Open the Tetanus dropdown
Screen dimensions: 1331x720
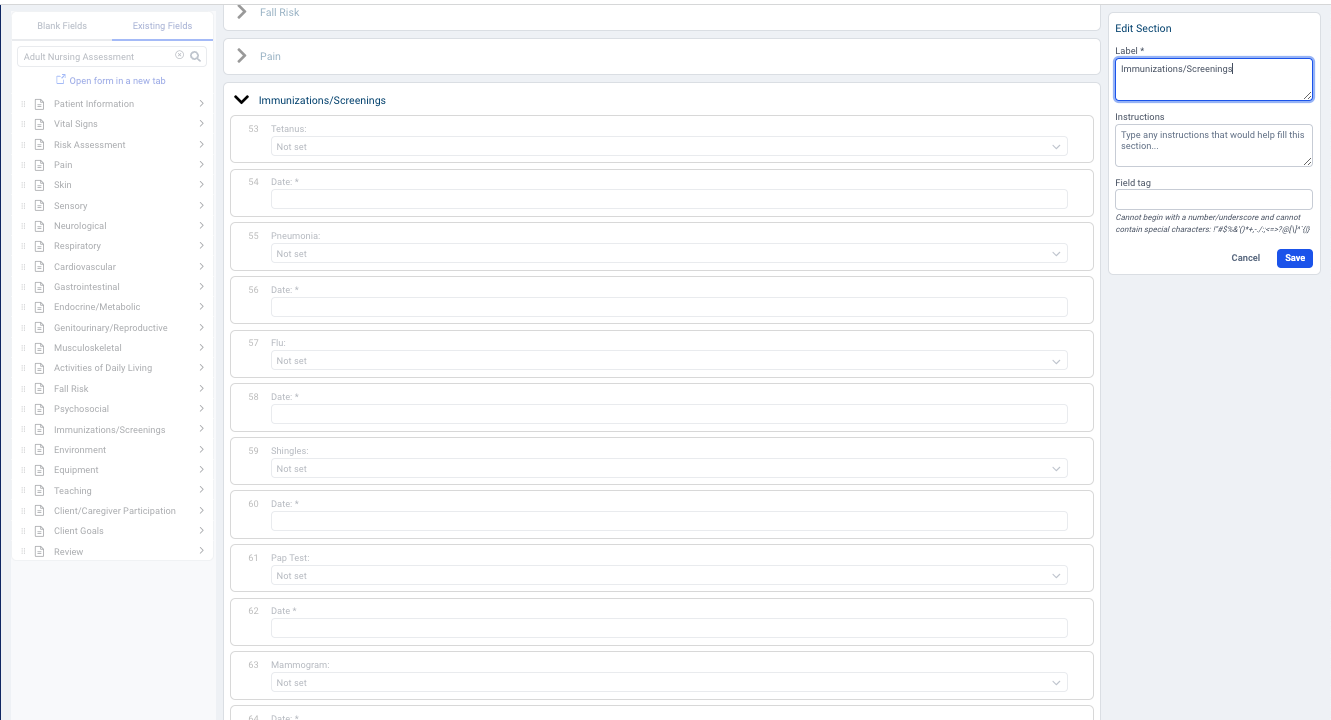pyautogui.click(x=669, y=147)
